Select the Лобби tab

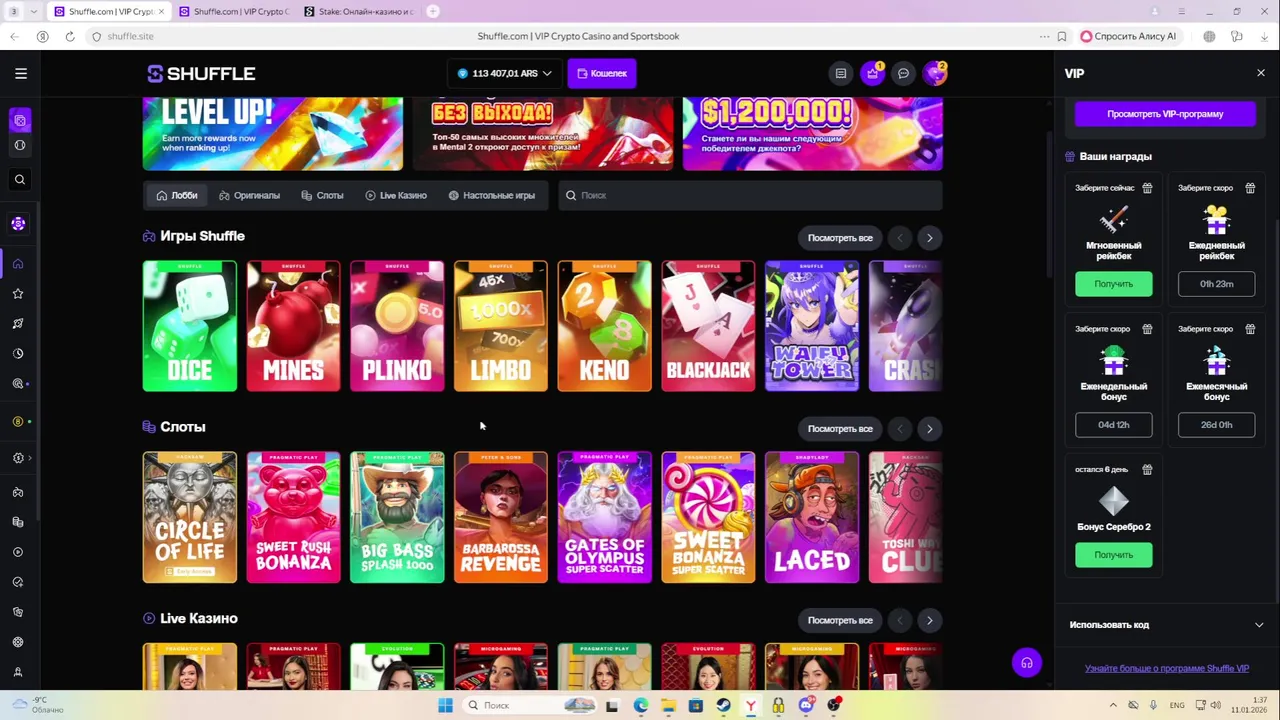pos(177,195)
